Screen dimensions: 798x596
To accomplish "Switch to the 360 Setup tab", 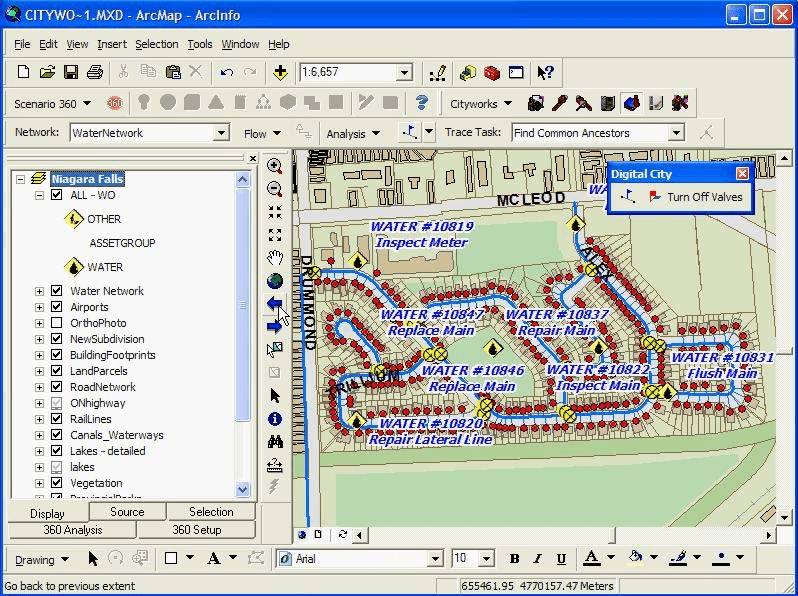I will point(196,530).
